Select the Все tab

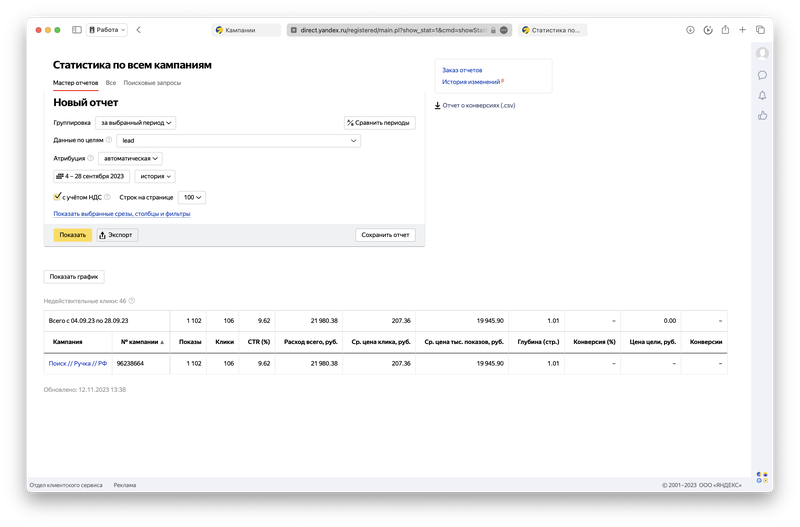tap(111, 83)
